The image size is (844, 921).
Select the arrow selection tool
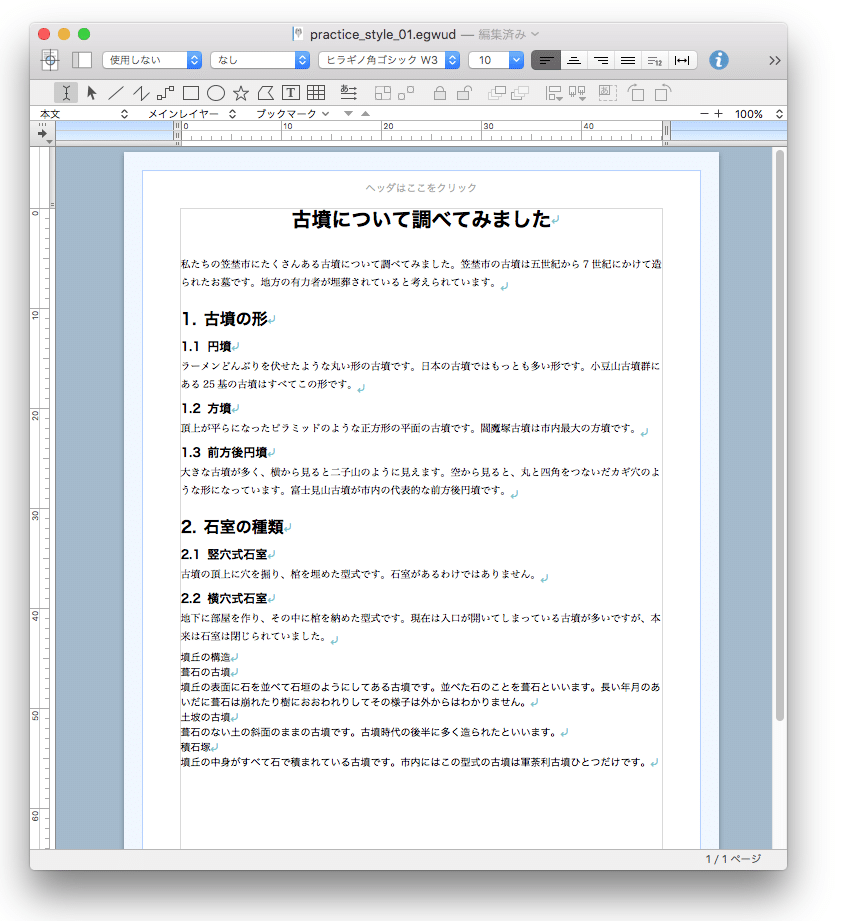pos(89,92)
